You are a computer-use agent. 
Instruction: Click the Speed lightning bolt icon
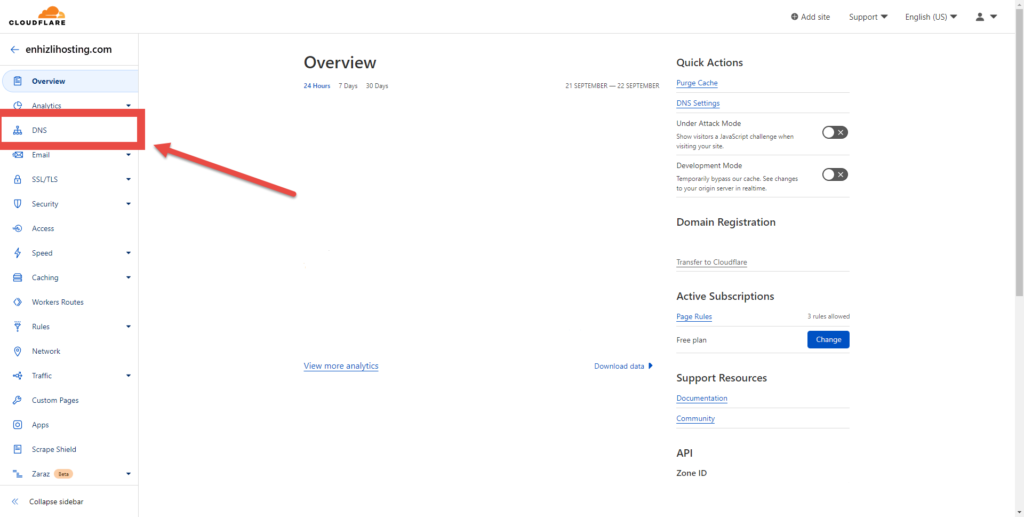(x=18, y=253)
